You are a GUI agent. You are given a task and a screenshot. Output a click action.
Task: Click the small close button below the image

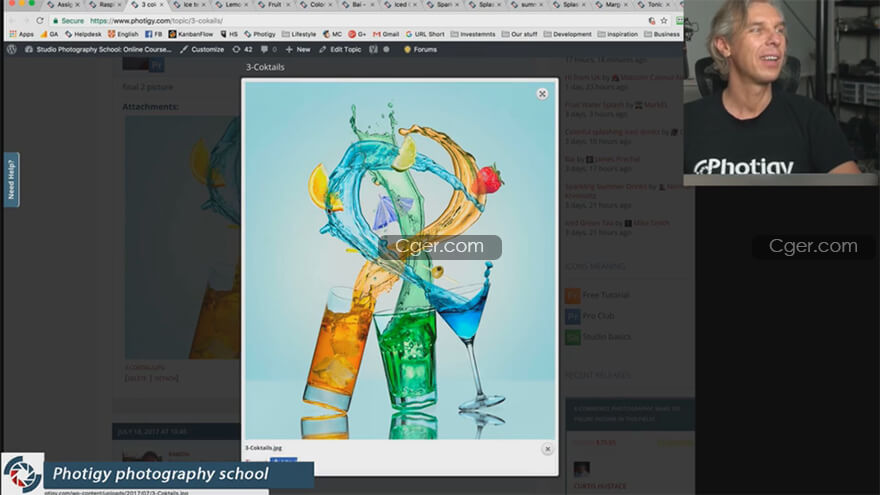tap(548, 449)
